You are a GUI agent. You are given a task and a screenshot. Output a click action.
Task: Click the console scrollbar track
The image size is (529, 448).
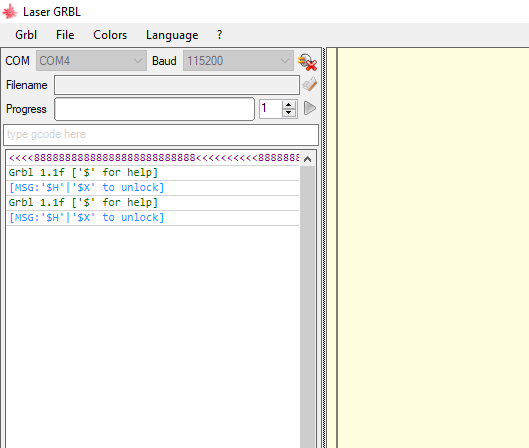pyautogui.click(x=307, y=306)
